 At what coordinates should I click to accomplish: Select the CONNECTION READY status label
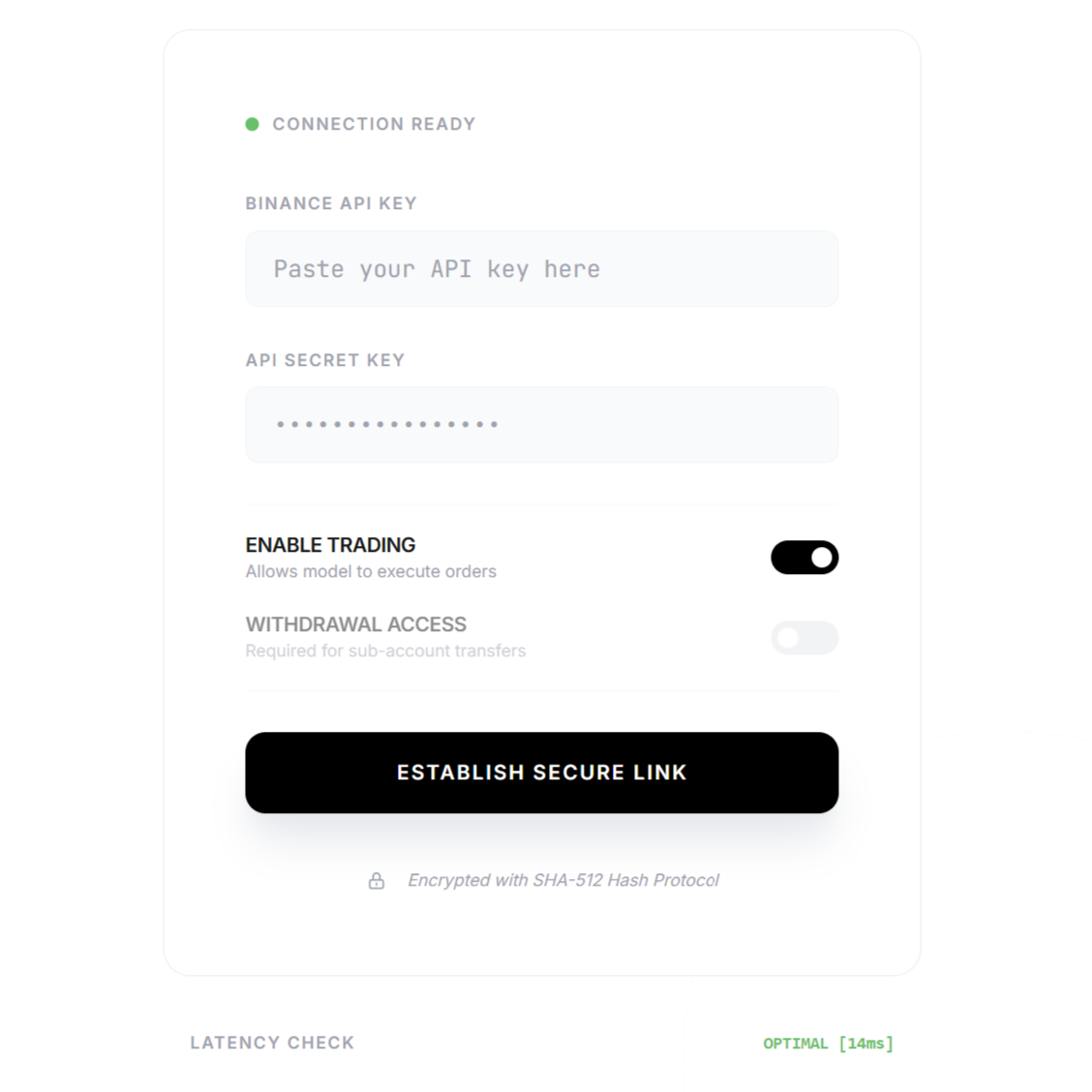(375, 124)
